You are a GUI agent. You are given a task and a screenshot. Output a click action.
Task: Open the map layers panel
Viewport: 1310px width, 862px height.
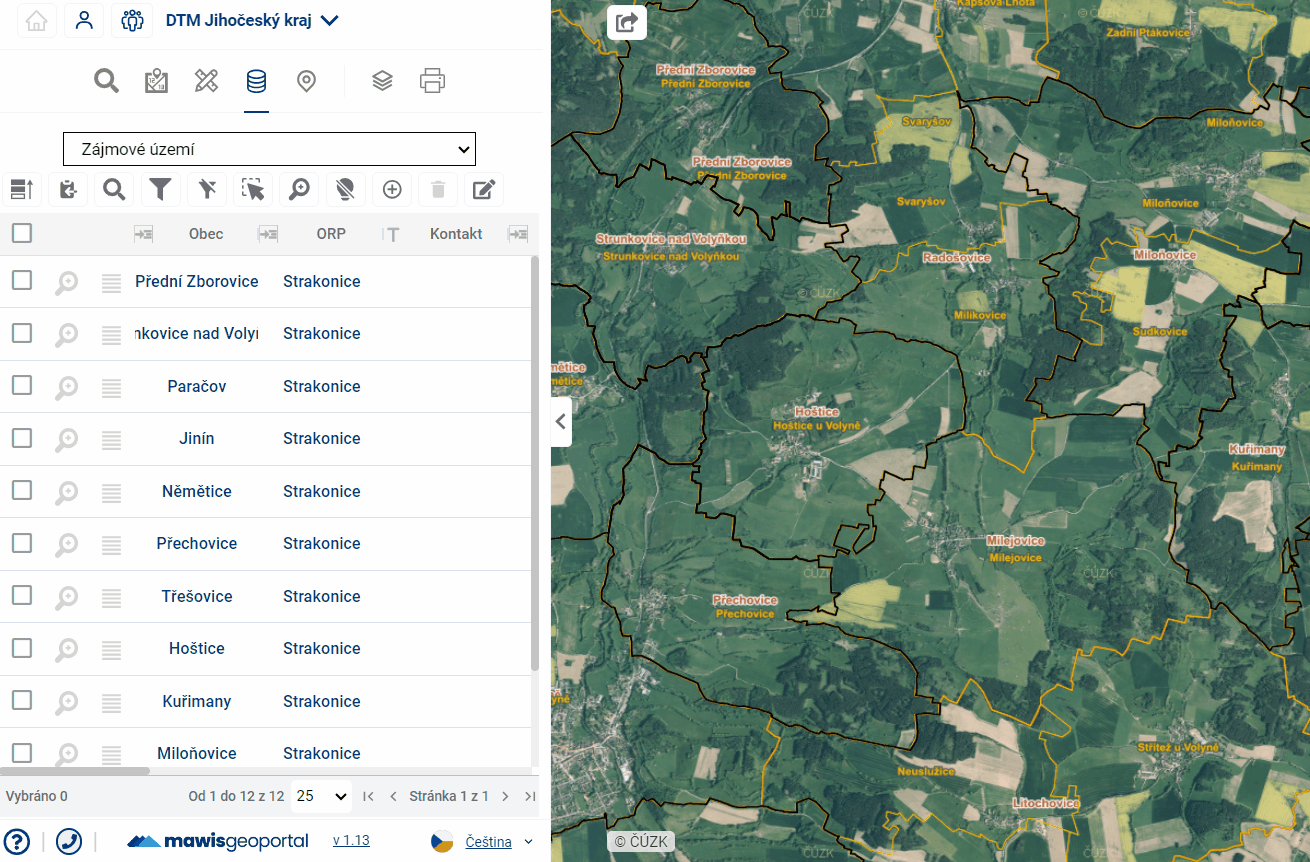[382, 81]
